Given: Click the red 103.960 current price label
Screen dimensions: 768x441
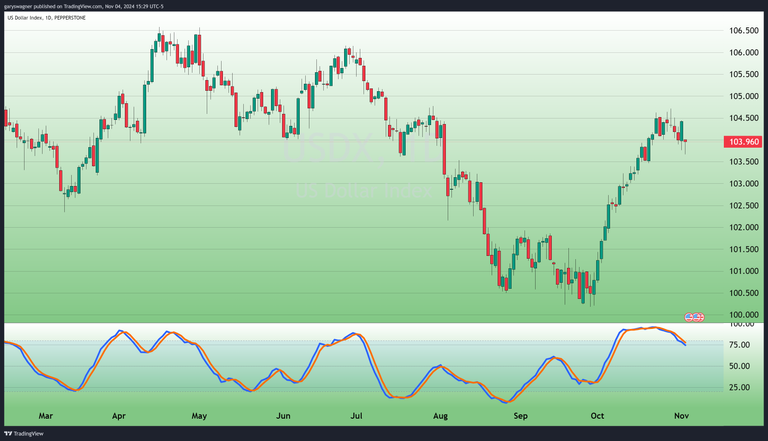Looking at the screenshot, I should pos(741,141).
